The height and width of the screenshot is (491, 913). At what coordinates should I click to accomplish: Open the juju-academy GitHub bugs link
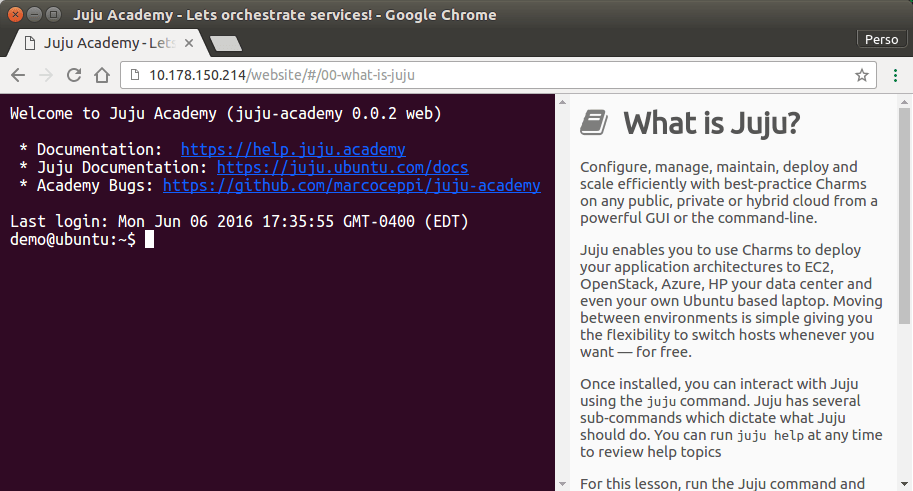tap(351, 185)
